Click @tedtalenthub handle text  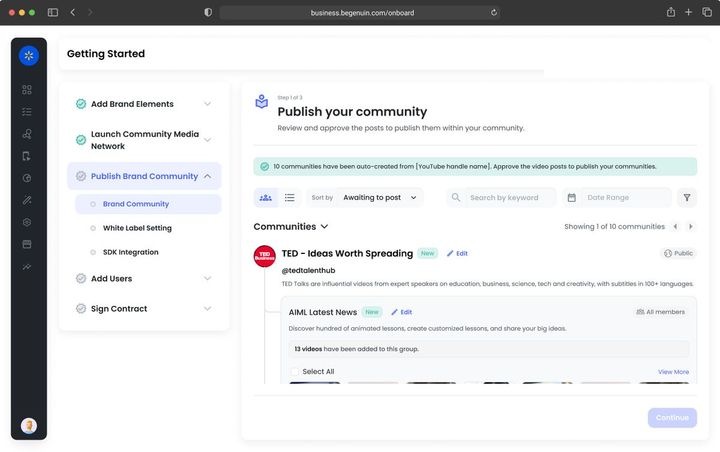coord(308,271)
